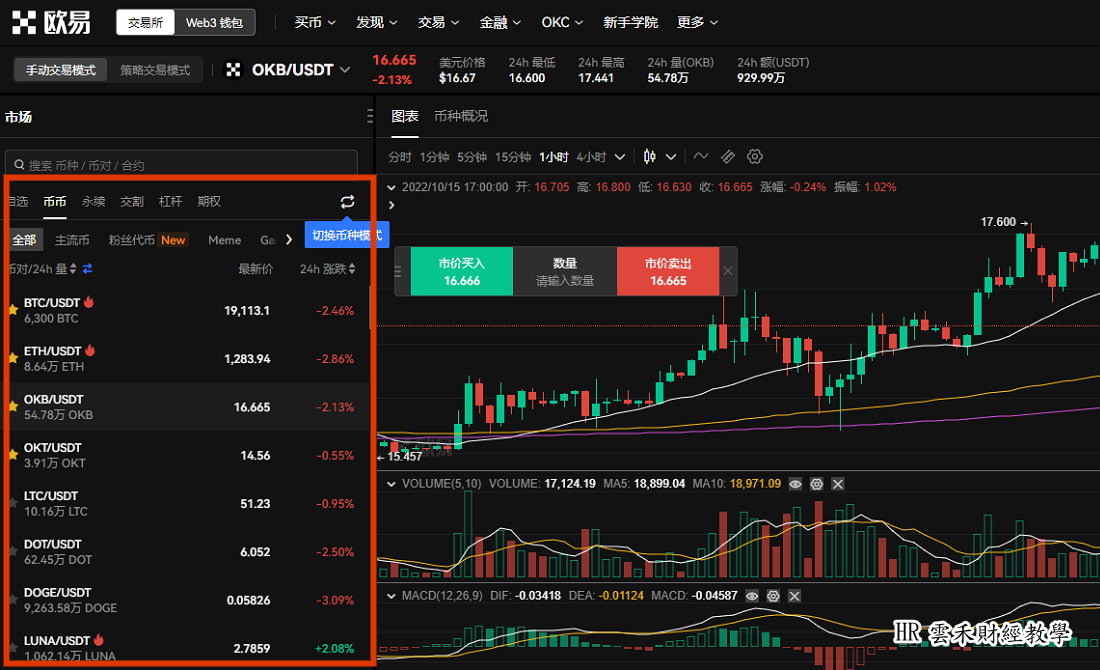Filter by 粉丝代币 category
Screen dimensions: 1100x670
pyautogui.click(x=132, y=240)
